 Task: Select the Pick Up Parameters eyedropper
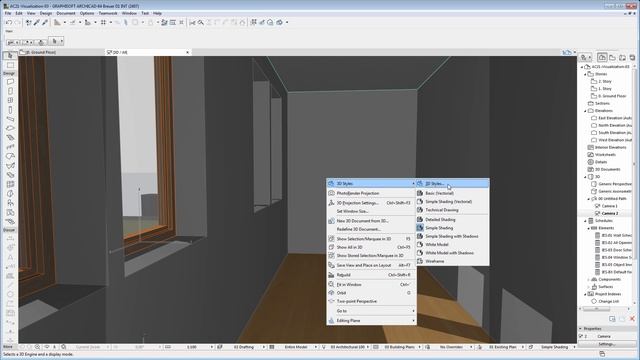click(x=37, y=22)
